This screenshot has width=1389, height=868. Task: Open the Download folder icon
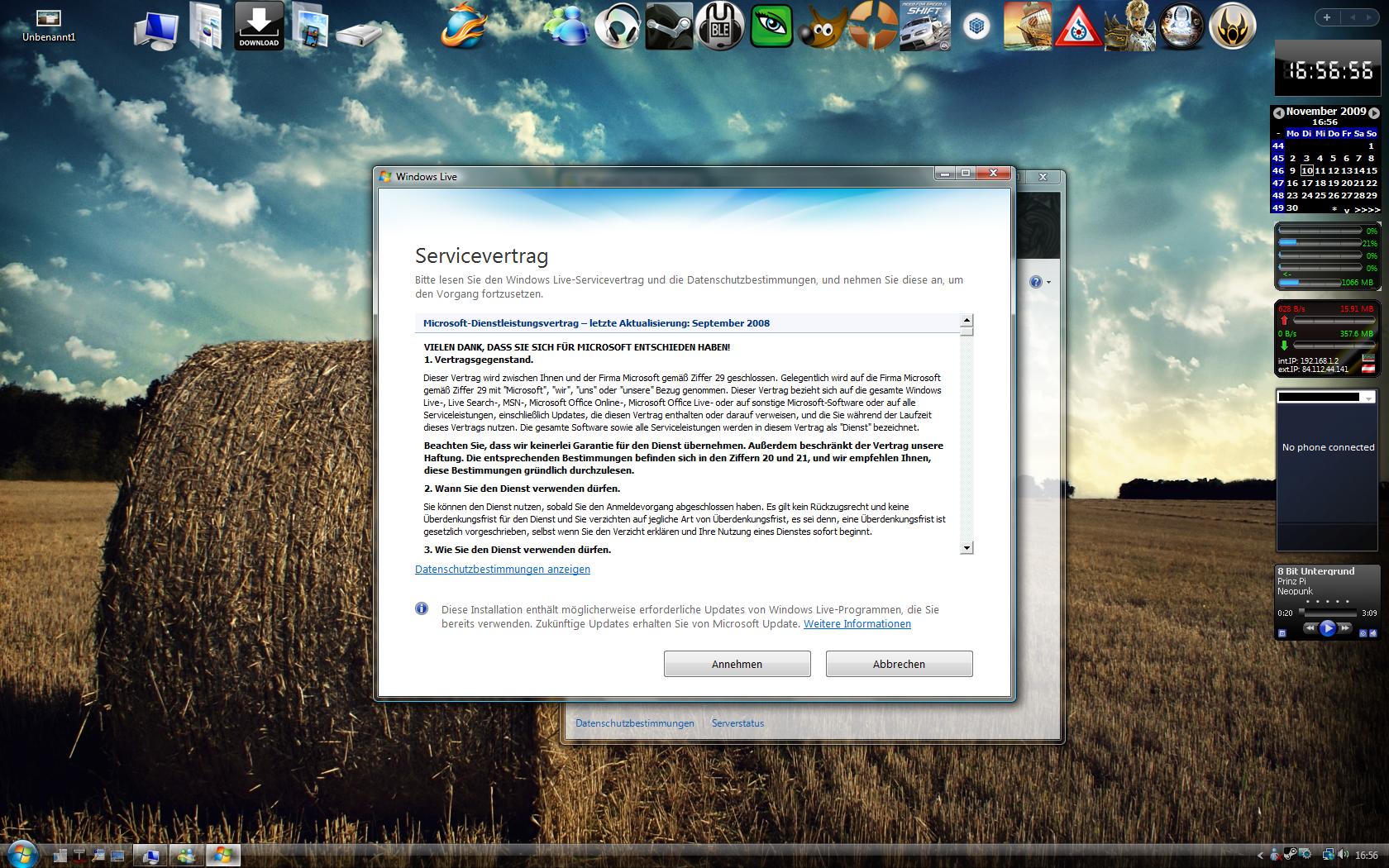pyautogui.click(x=259, y=26)
